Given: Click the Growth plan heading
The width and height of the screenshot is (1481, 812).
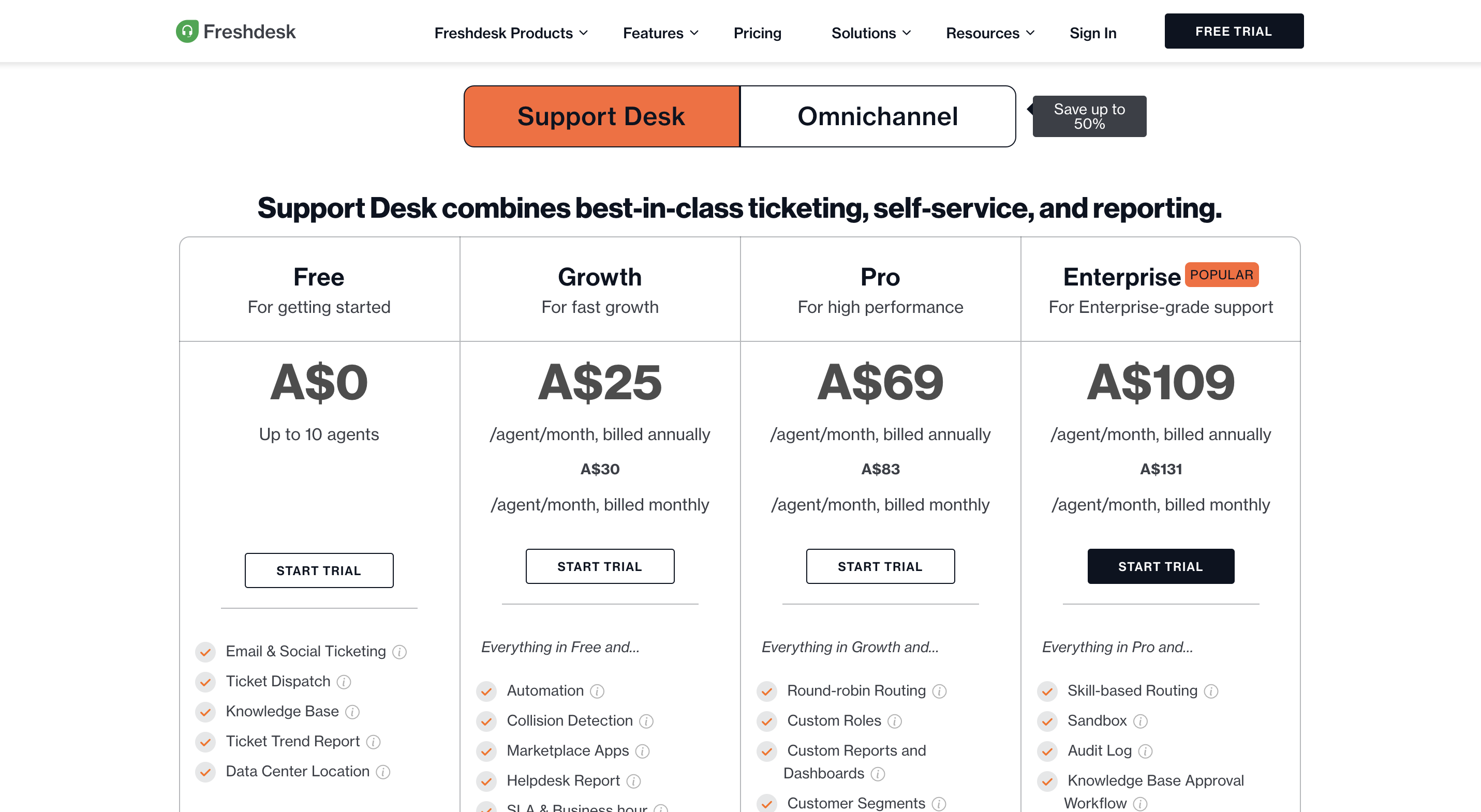Looking at the screenshot, I should pos(600,277).
